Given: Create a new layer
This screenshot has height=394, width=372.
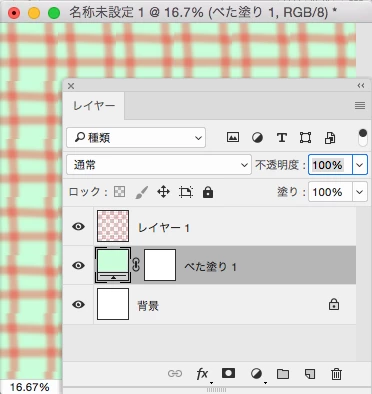Looking at the screenshot, I should (x=310, y=374).
